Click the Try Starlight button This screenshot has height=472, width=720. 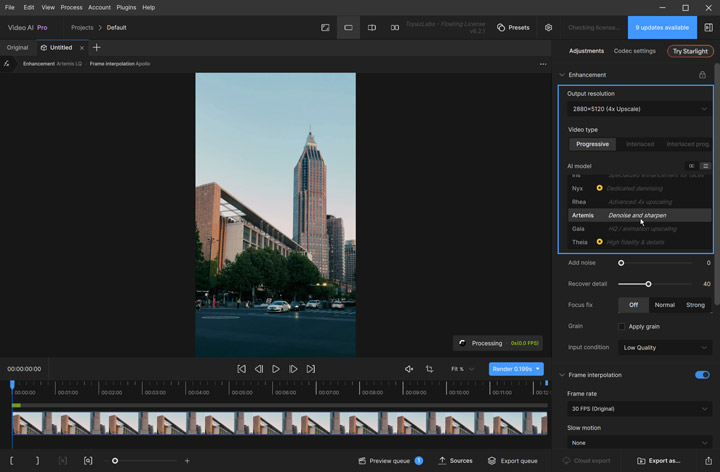tap(690, 51)
